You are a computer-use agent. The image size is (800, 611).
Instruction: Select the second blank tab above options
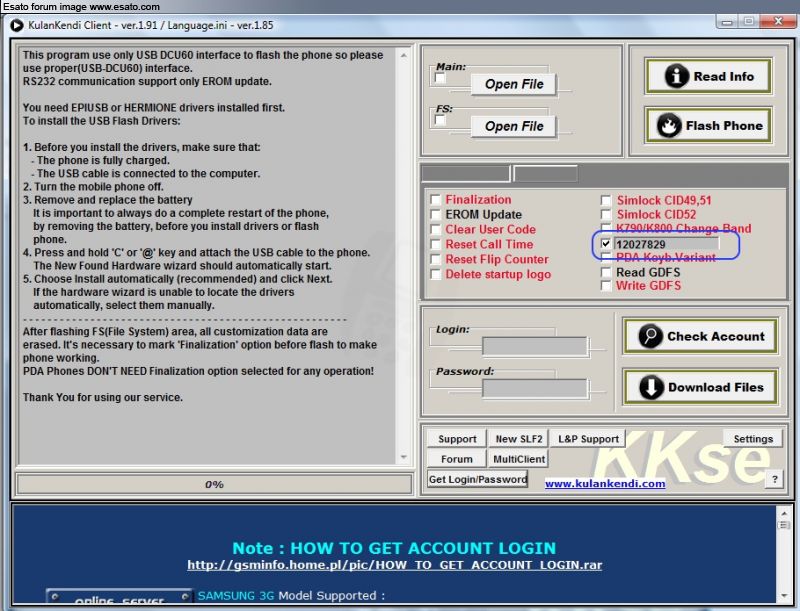546,173
